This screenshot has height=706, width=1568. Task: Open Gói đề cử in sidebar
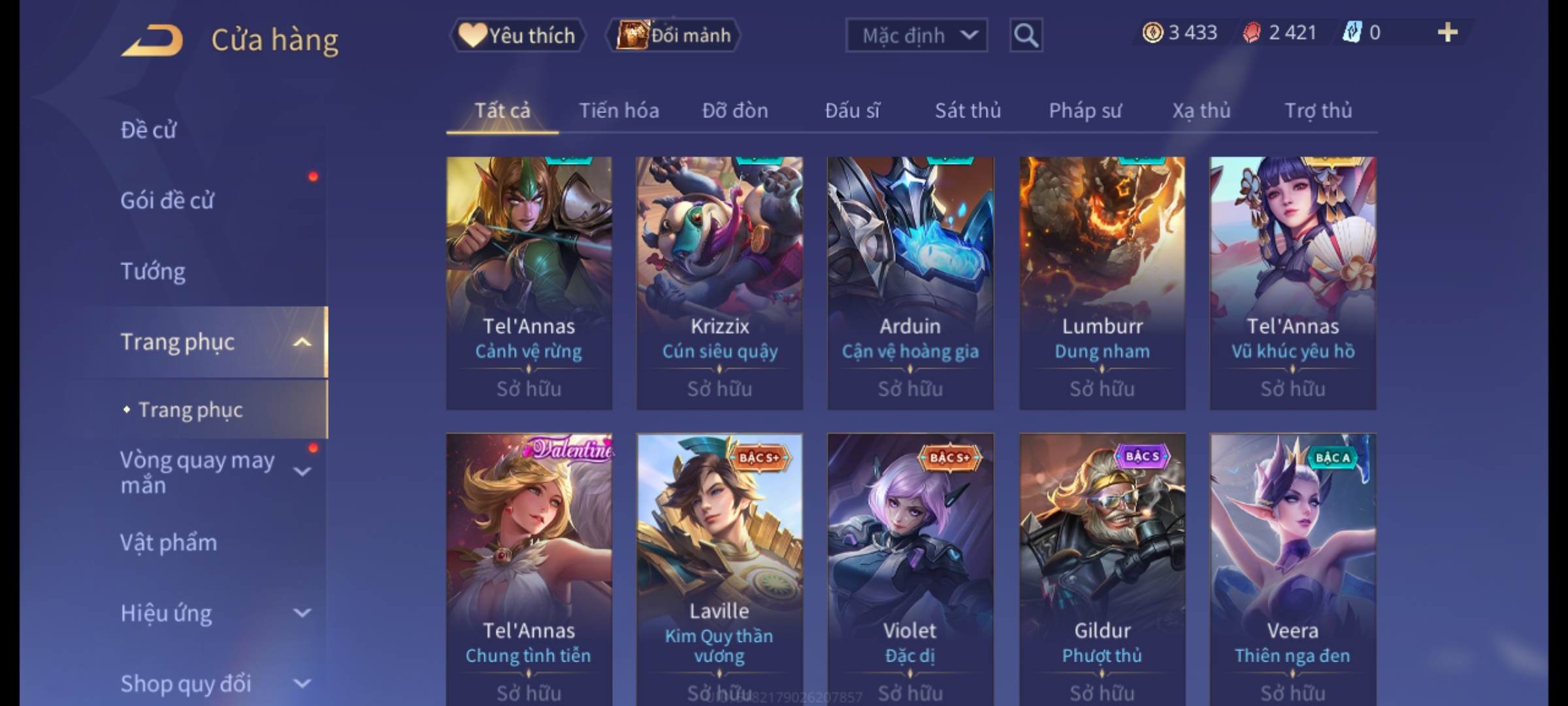167,201
